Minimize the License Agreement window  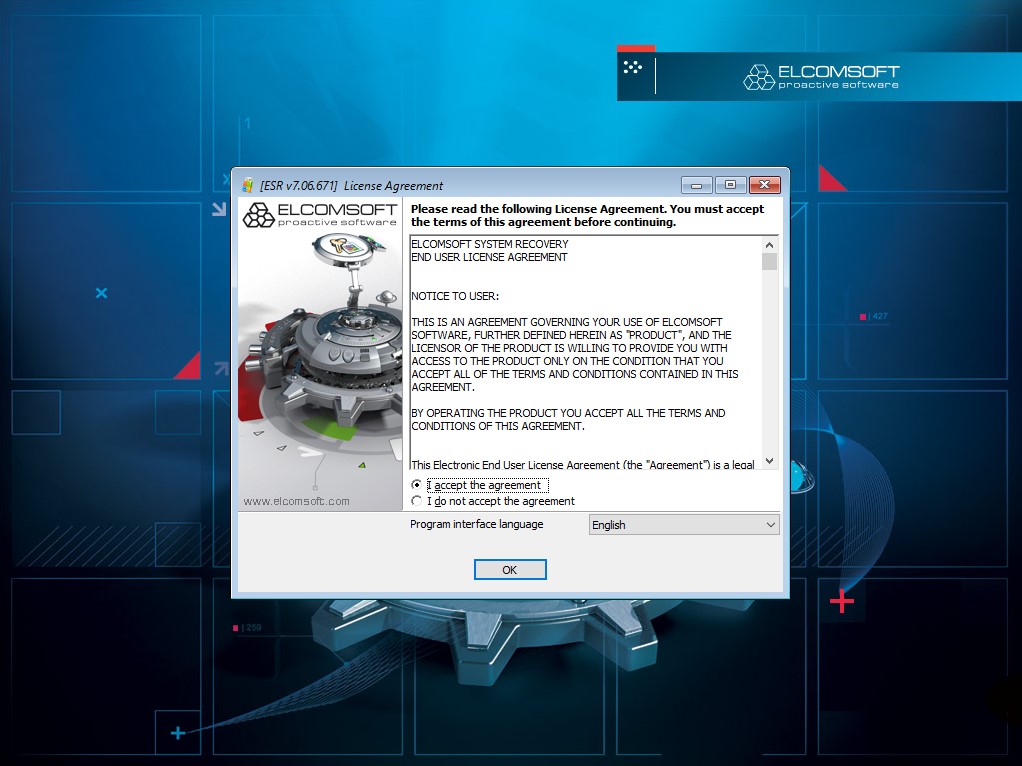point(696,185)
